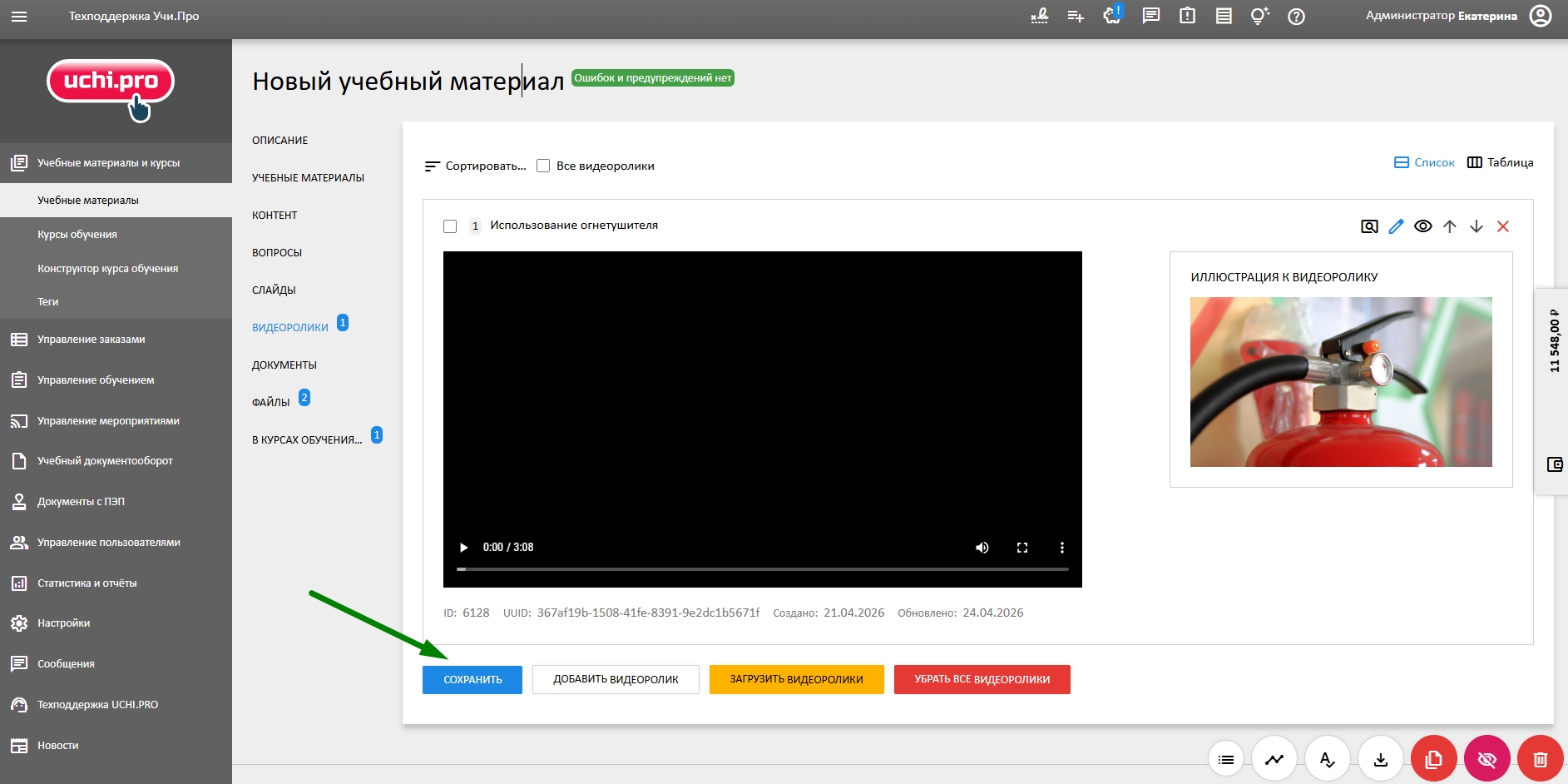Click the СОХРАНИТЬ button
Screen dimensions: 1568x784
tap(472, 679)
